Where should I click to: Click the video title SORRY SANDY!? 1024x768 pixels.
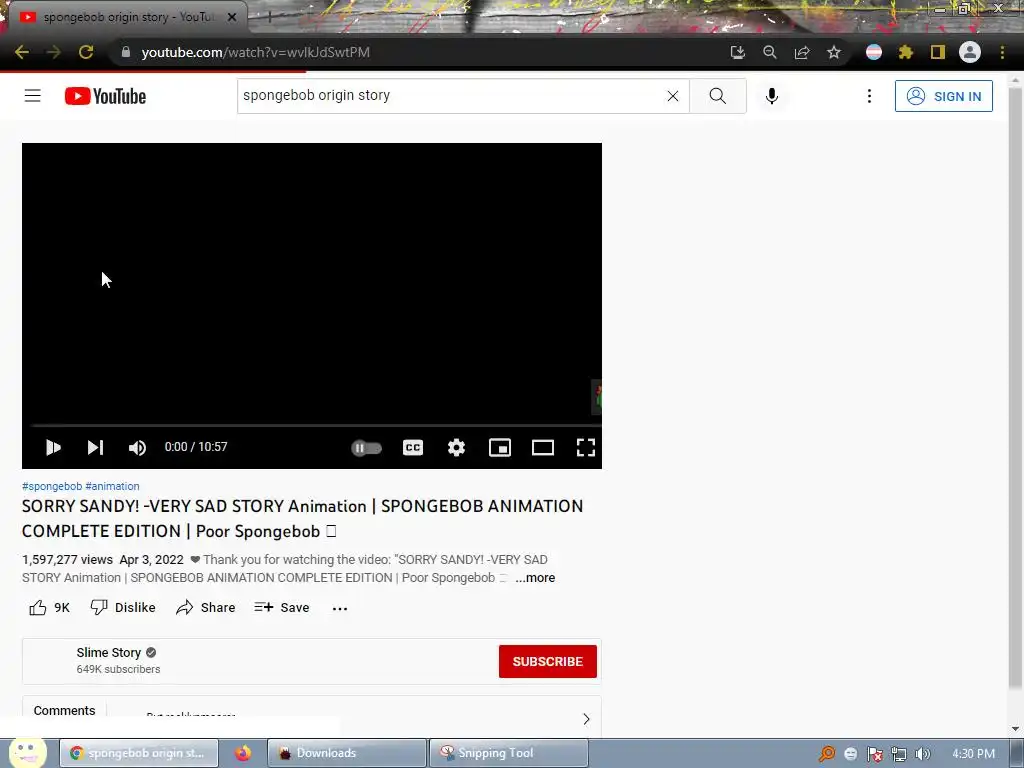click(302, 519)
